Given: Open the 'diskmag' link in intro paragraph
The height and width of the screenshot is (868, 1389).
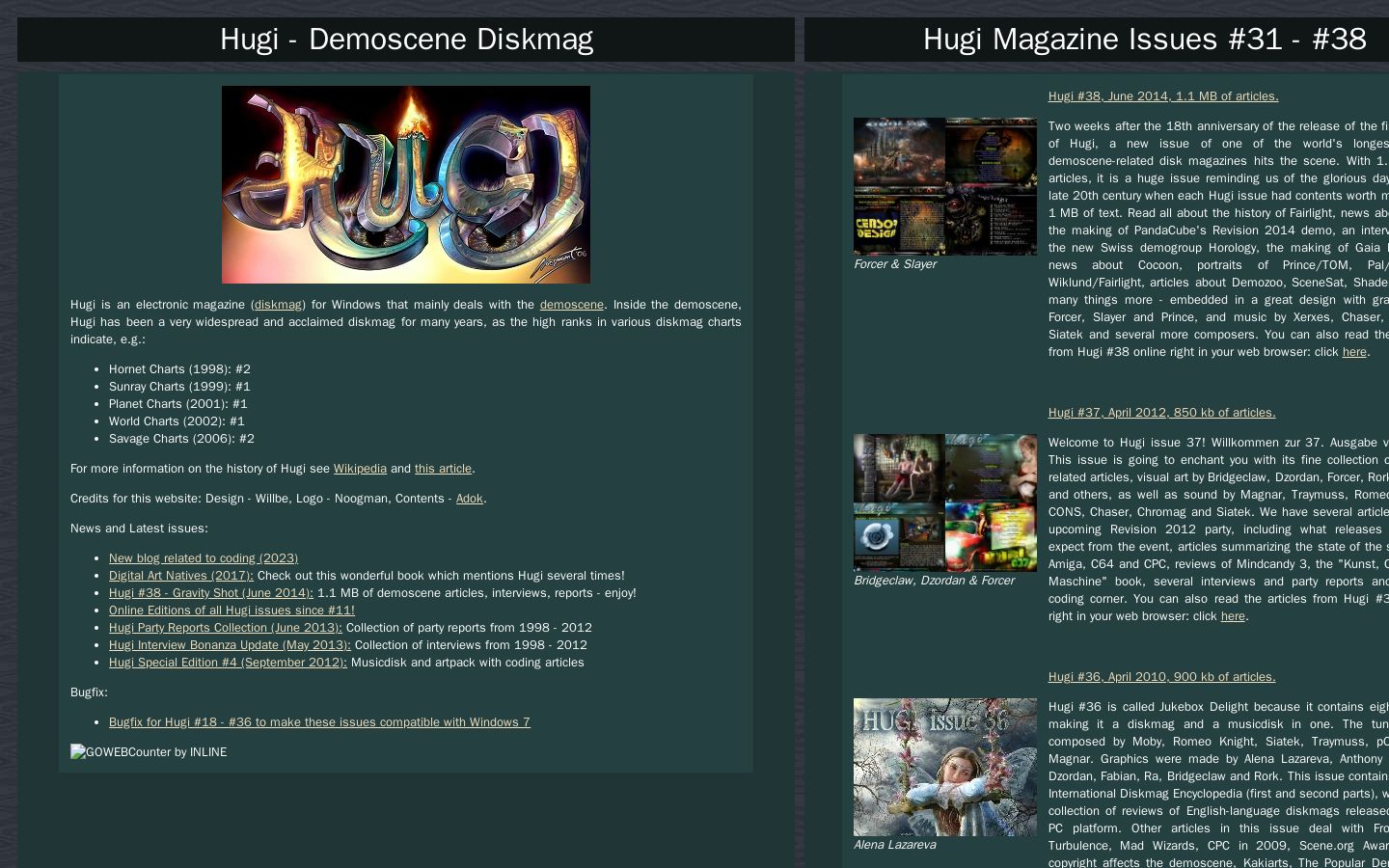Looking at the screenshot, I should tap(278, 305).
